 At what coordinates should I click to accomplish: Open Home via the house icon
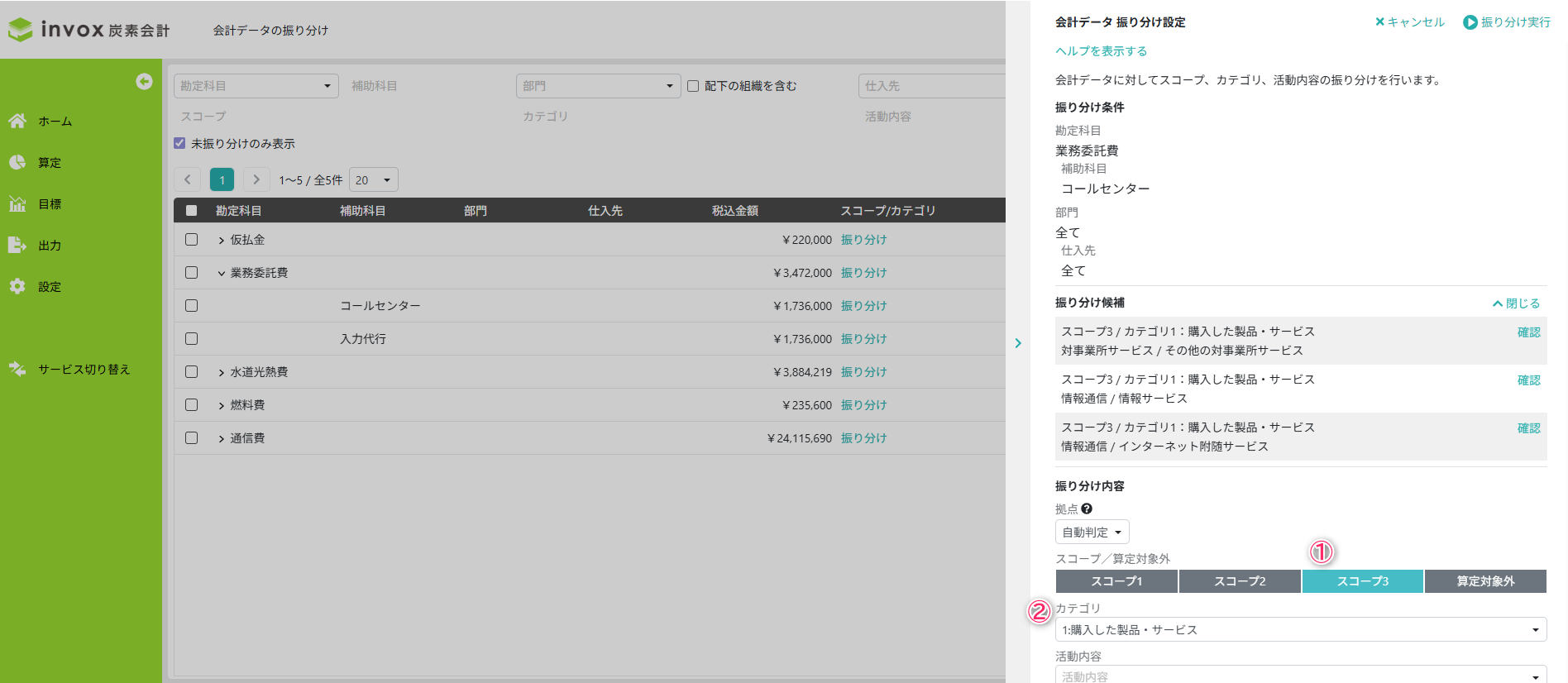pos(17,121)
